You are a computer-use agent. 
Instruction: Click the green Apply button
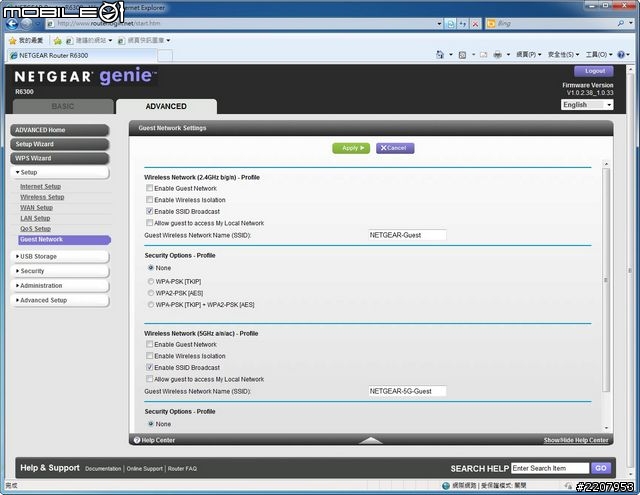(x=351, y=148)
